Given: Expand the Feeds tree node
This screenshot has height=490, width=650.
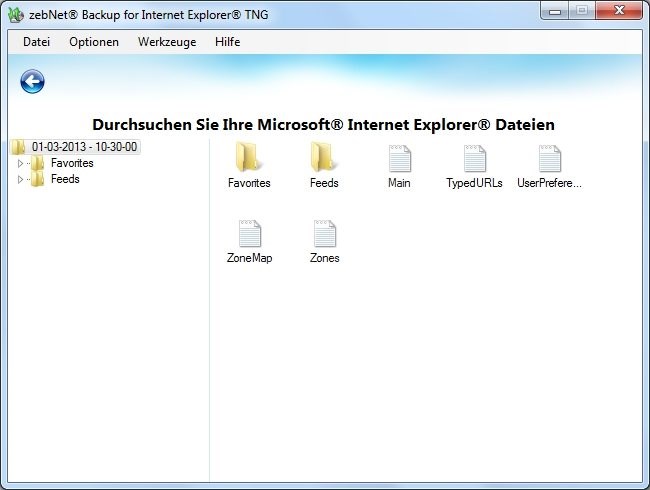Looking at the screenshot, I should pyautogui.click(x=20, y=180).
